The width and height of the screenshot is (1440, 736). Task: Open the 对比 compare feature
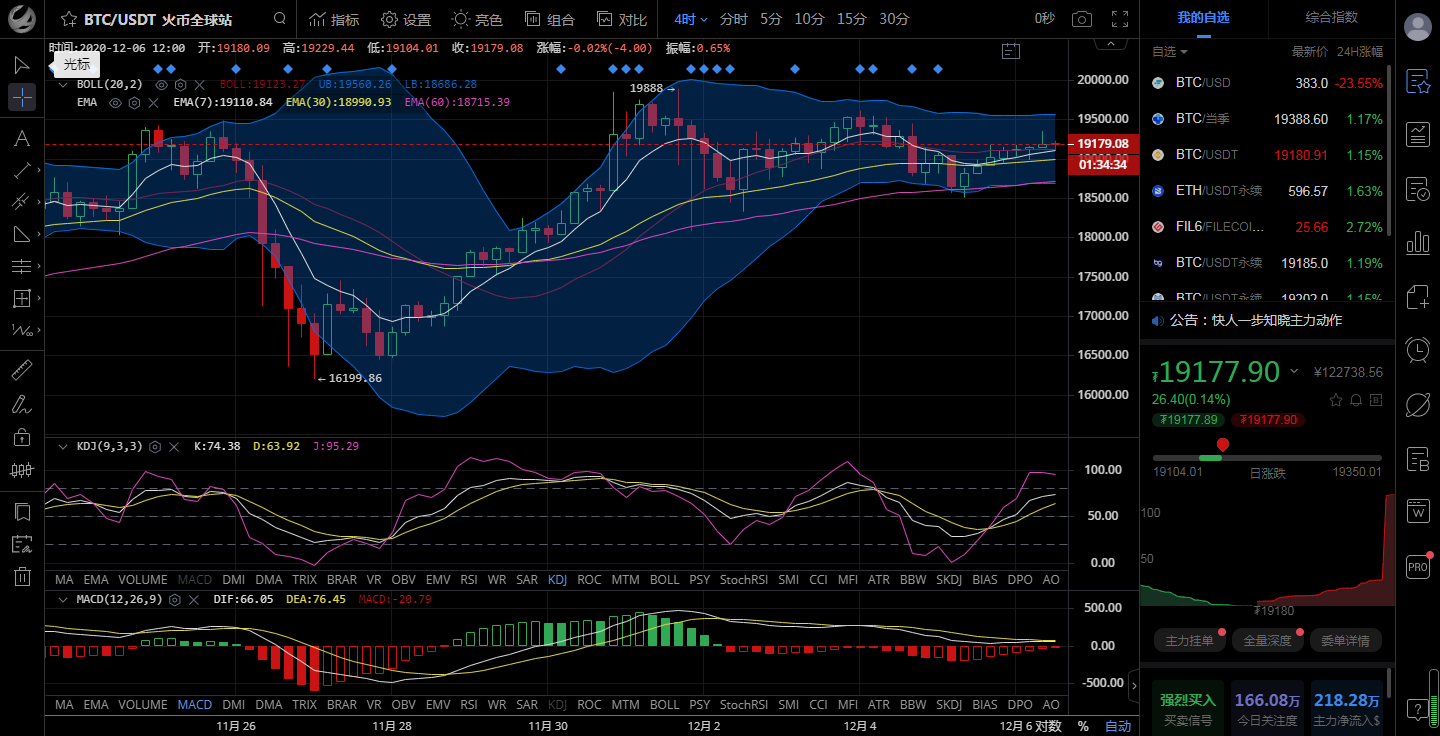tap(622, 19)
